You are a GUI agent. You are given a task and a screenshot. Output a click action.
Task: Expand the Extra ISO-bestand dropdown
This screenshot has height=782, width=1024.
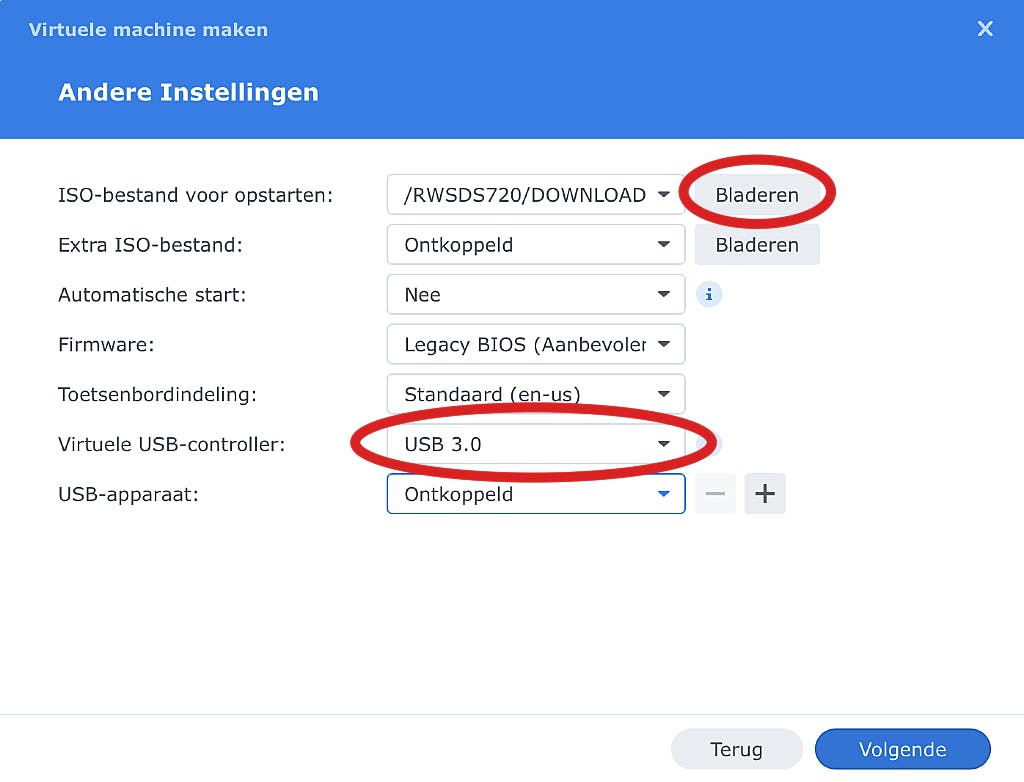(535, 245)
